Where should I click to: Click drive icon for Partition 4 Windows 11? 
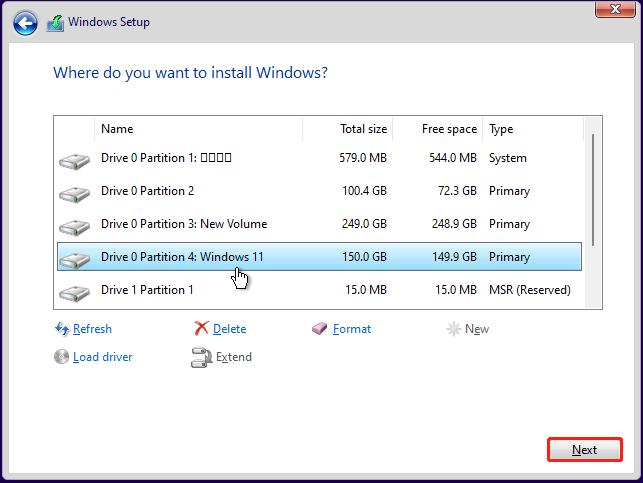pos(74,260)
